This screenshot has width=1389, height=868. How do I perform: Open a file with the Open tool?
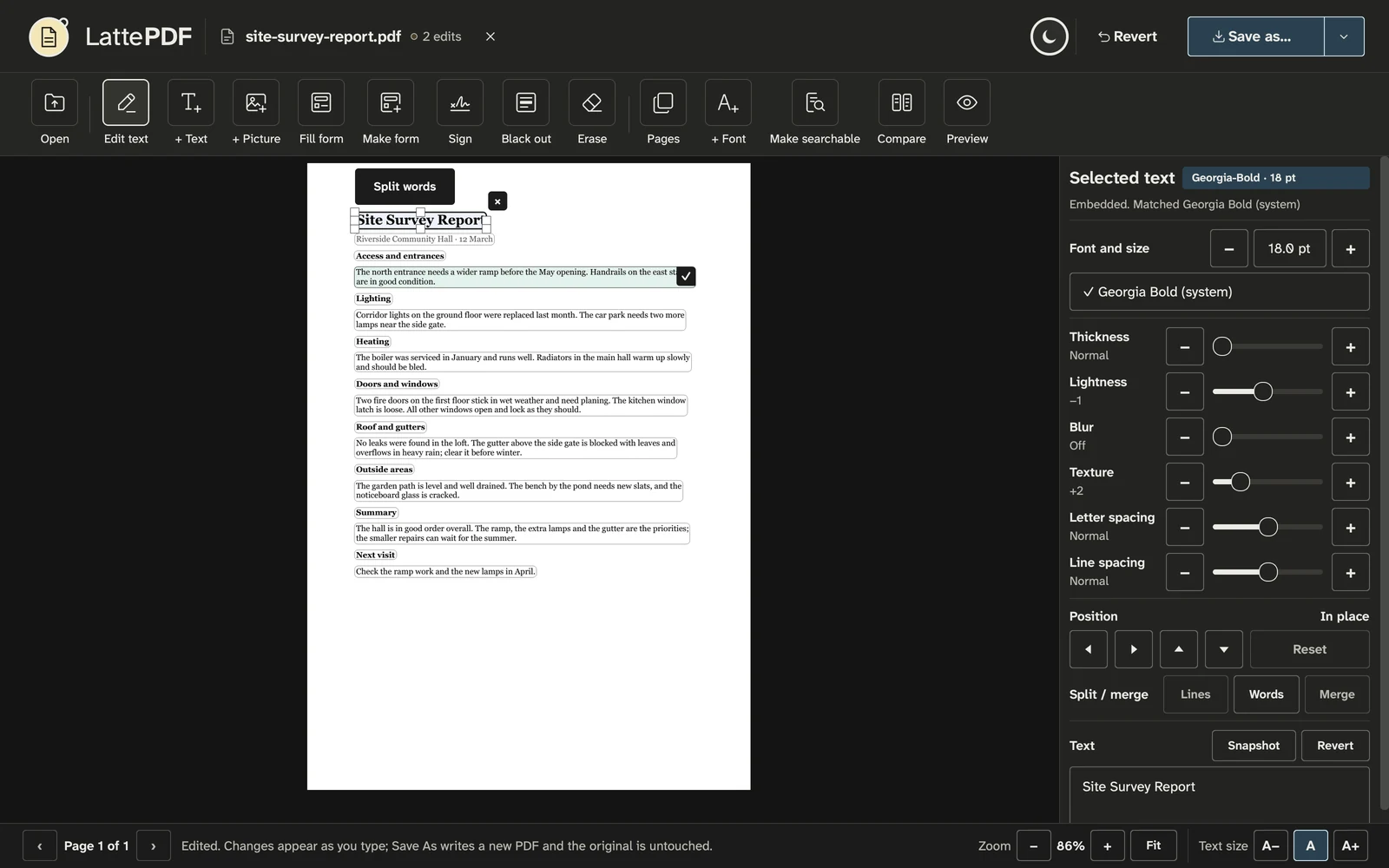(55, 113)
